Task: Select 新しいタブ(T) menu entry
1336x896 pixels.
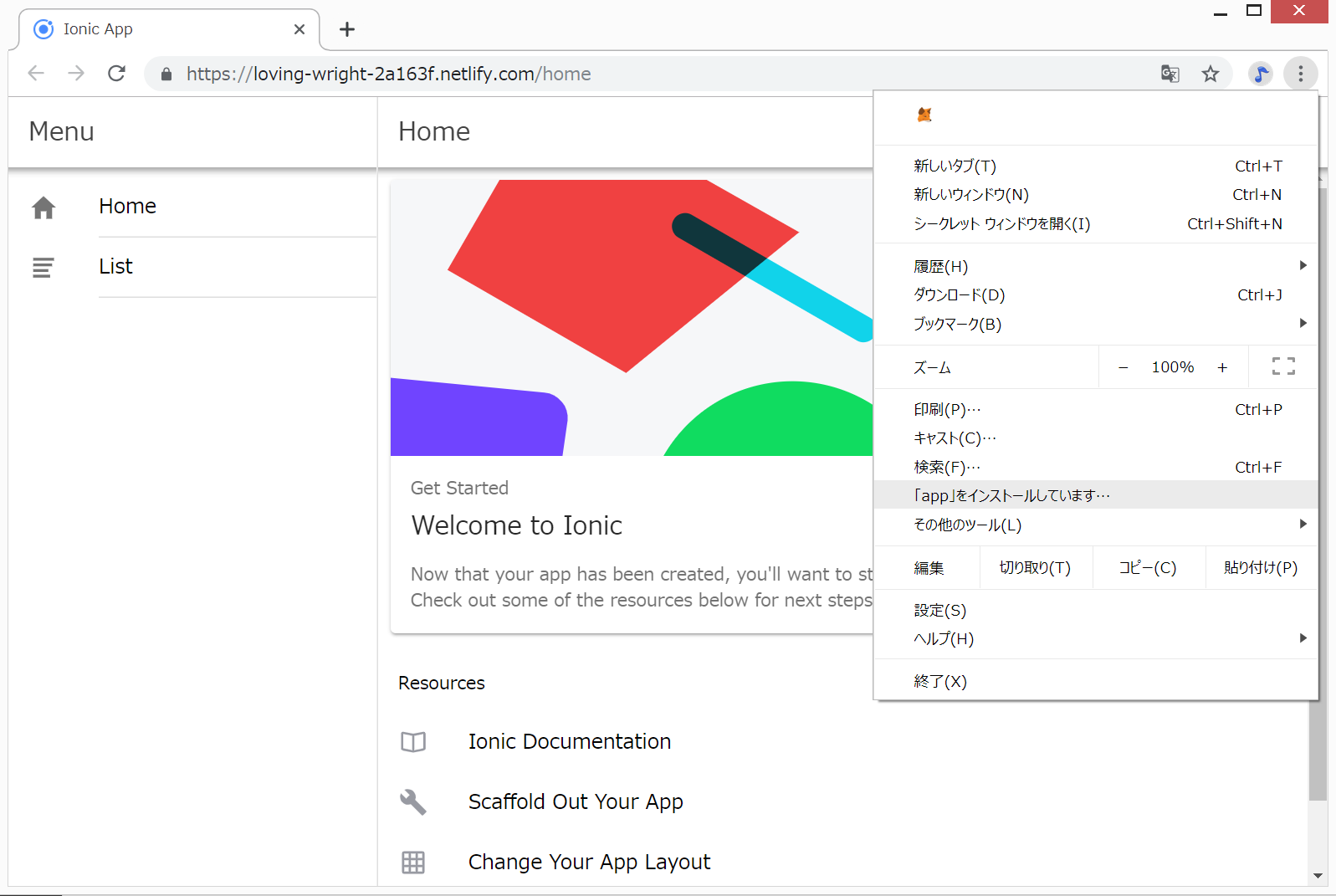Action: (x=1096, y=166)
